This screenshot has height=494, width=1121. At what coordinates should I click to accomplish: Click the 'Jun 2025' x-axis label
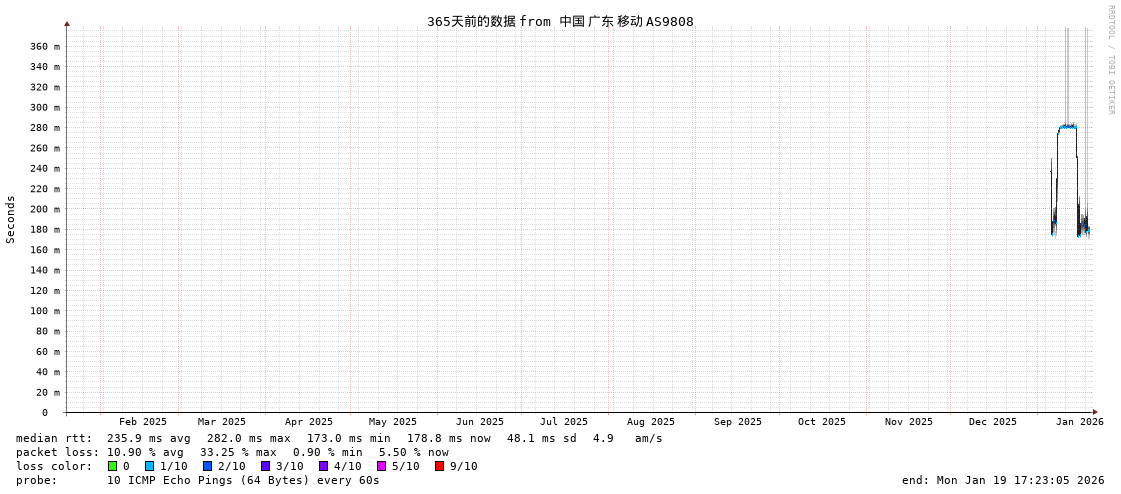tap(480, 422)
